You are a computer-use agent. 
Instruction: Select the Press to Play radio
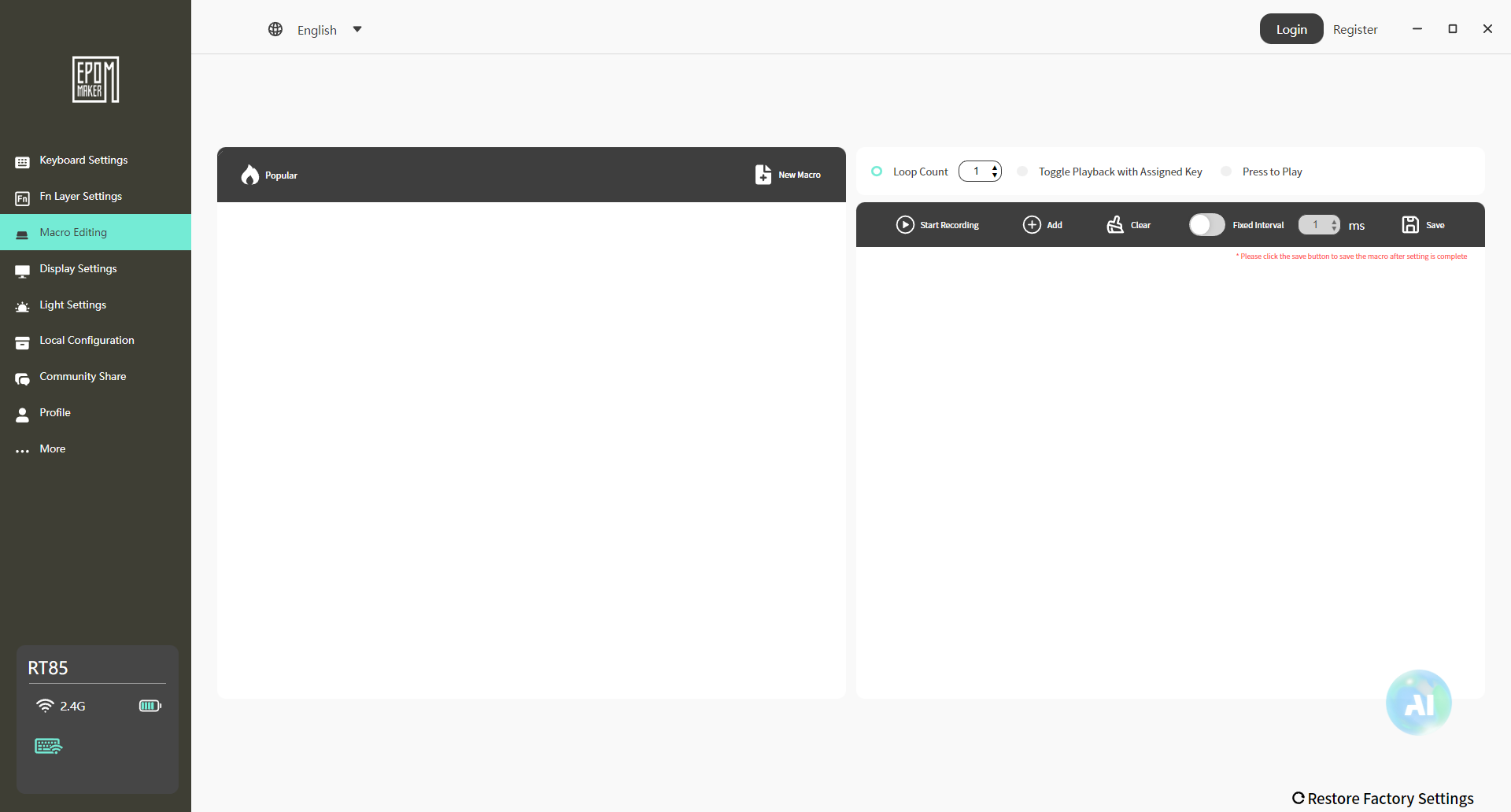coord(1226,172)
